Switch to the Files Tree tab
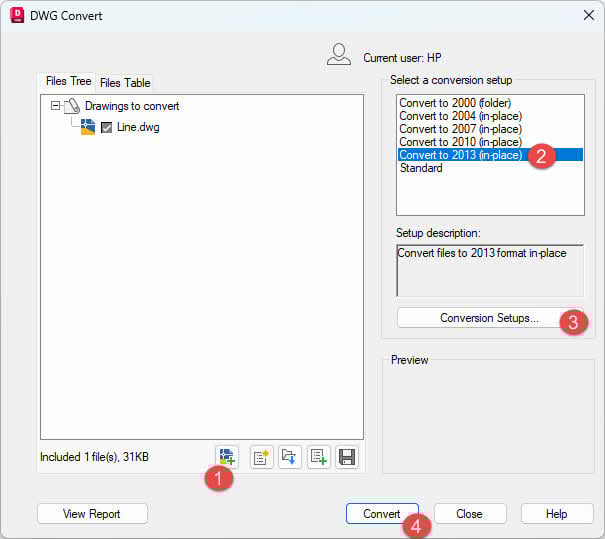Screen dimensions: 605x539 click(x=68, y=81)
